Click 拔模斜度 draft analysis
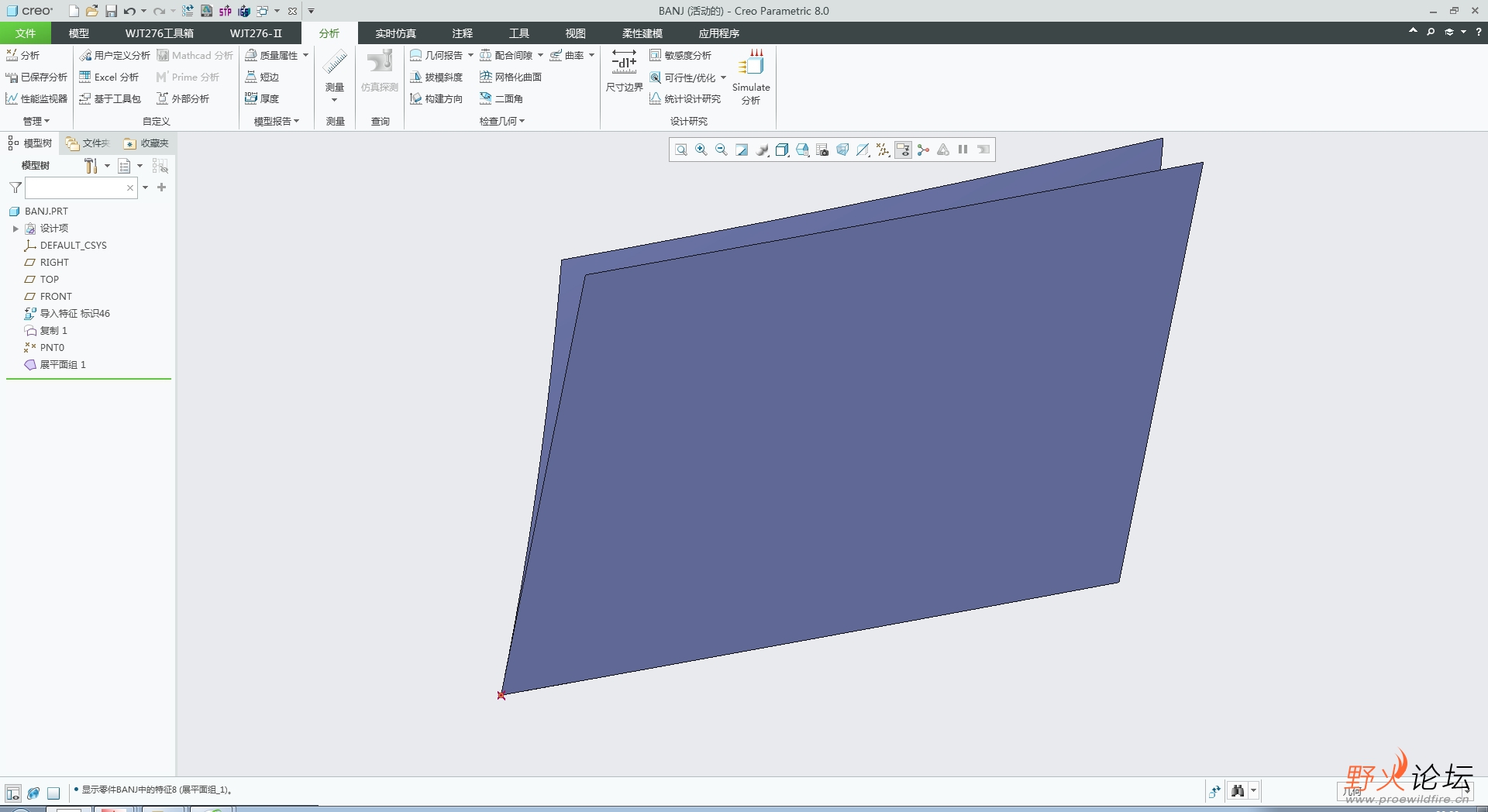Viewport: 1488px width, 812px height. (436, 77)
